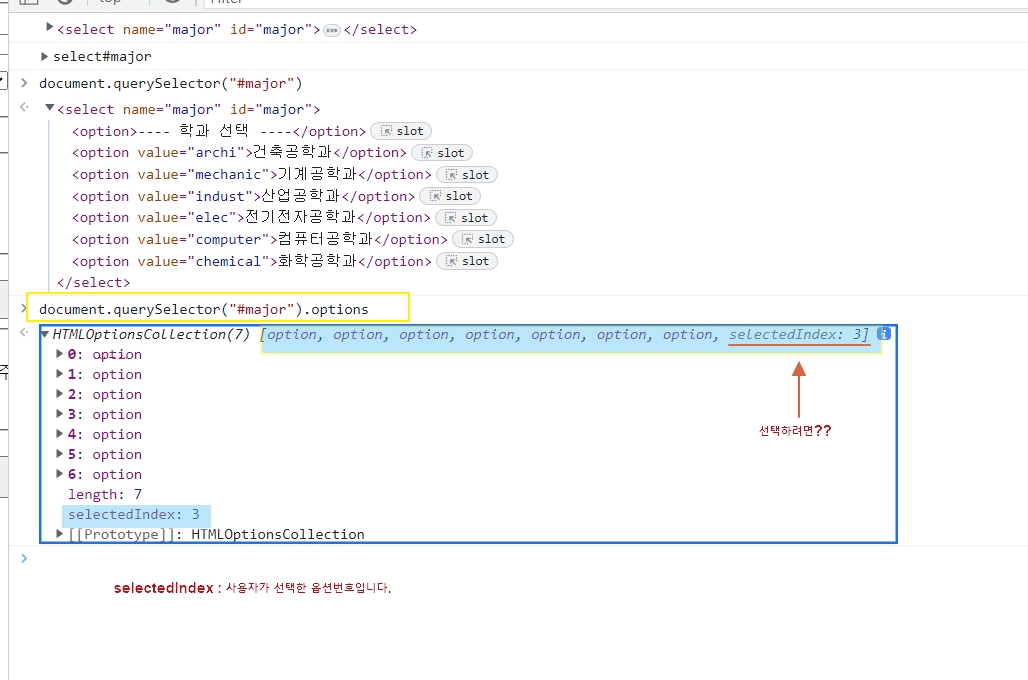Expand option entry 4
Image resolution: width=1028 pixels, height=680 pixels.
59,433
